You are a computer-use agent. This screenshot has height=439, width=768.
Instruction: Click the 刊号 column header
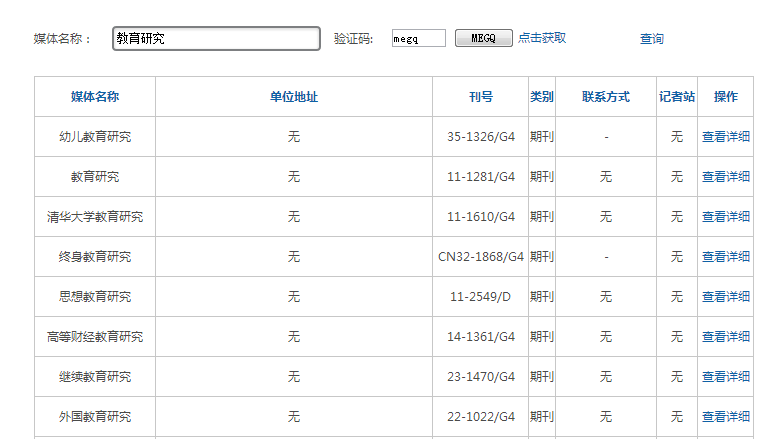[x=481, y=97]
